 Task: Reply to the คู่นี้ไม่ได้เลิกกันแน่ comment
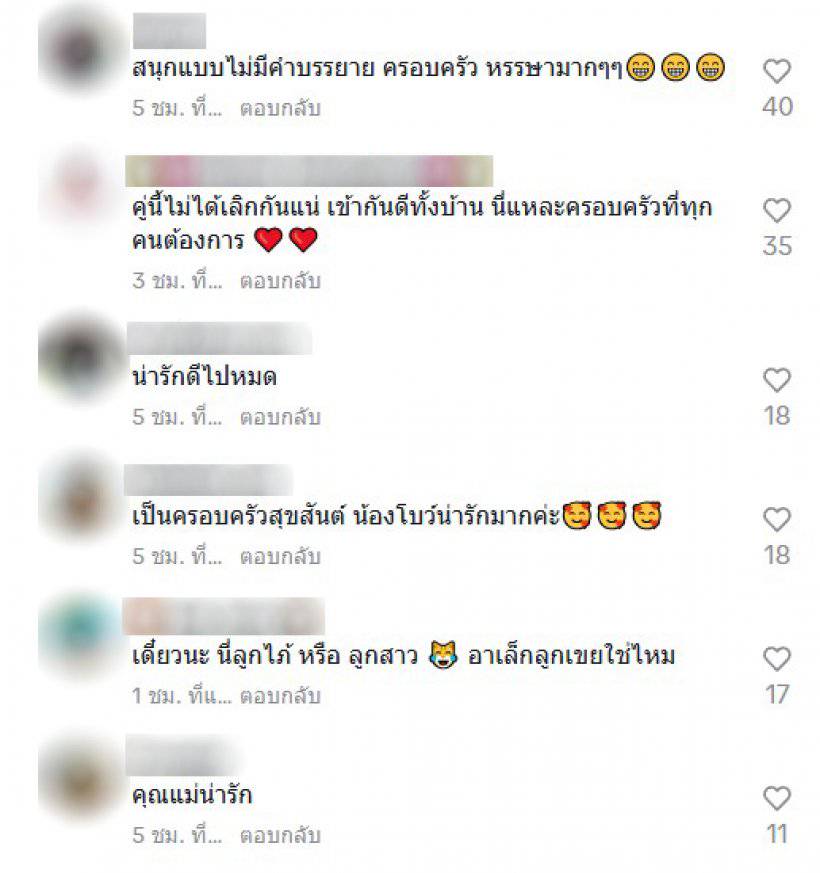pyautogui.click(x=280, y=281)
